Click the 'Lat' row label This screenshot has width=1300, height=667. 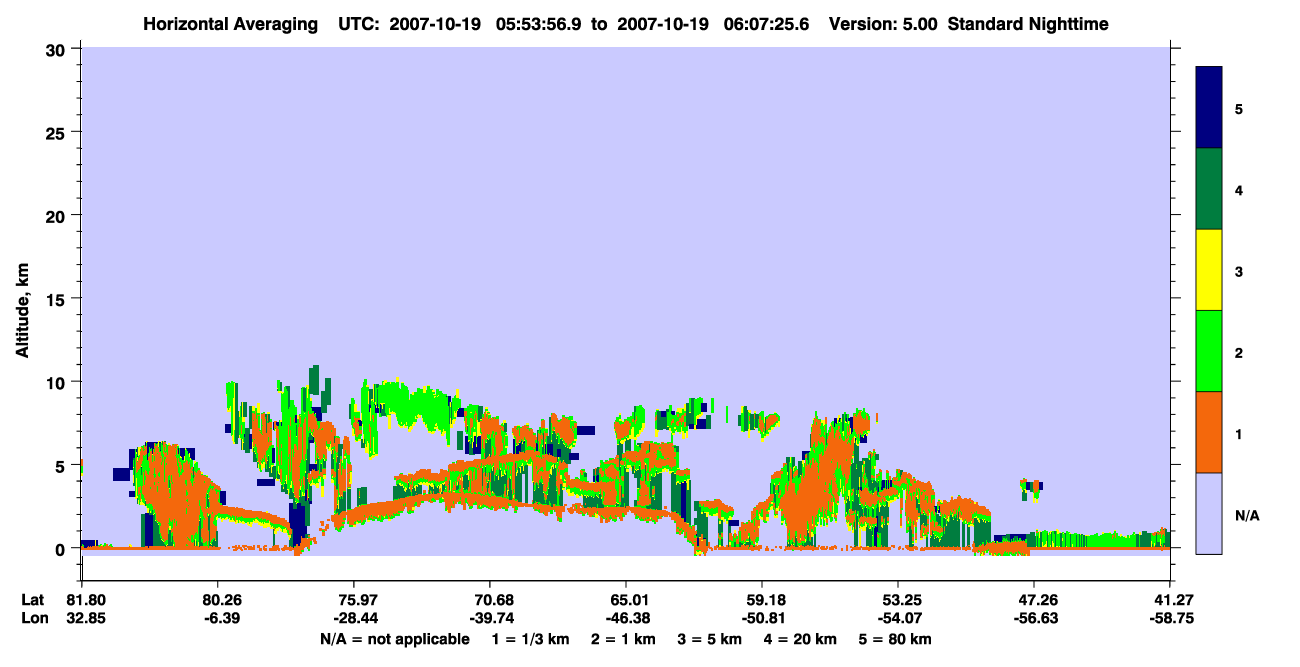(x=33, y=600)
